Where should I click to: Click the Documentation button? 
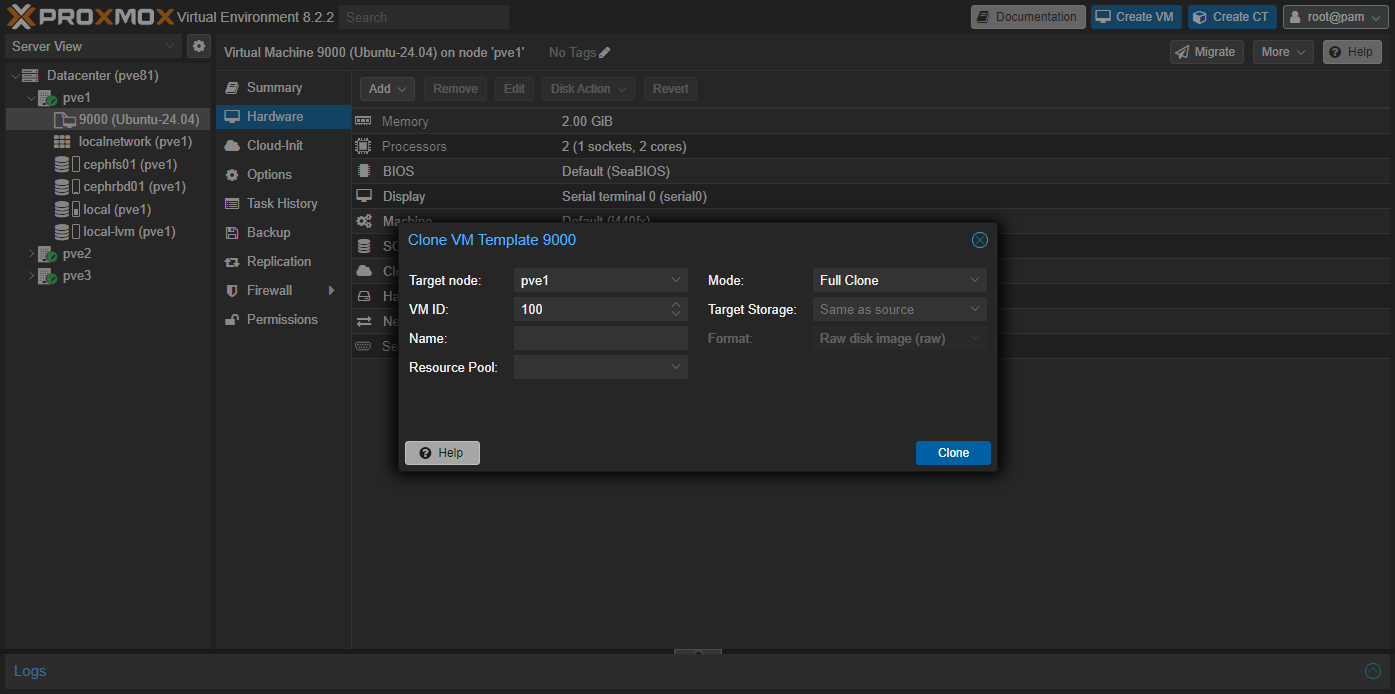coord(1028,17)
